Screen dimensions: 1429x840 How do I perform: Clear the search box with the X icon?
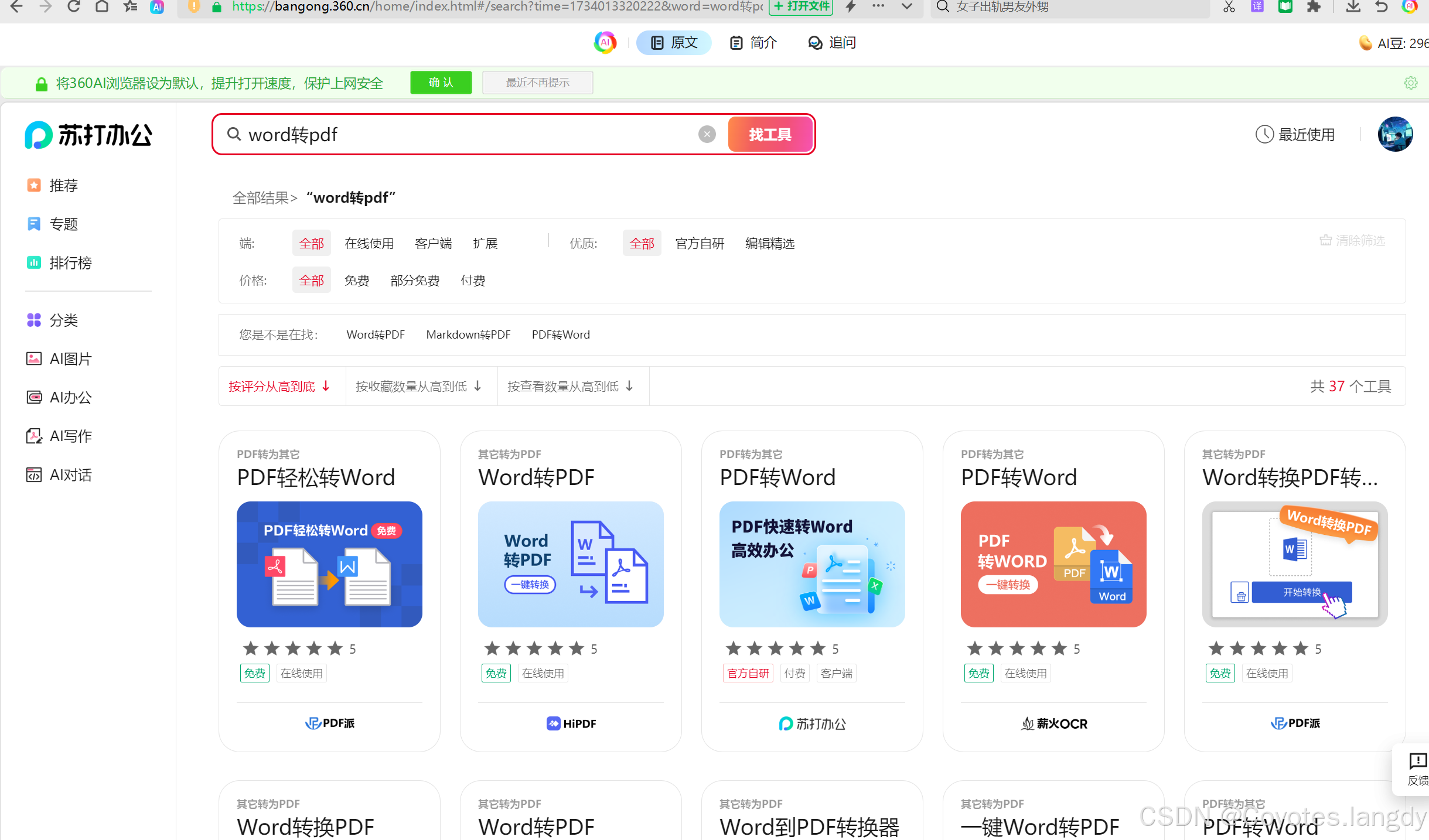(707, 135)
